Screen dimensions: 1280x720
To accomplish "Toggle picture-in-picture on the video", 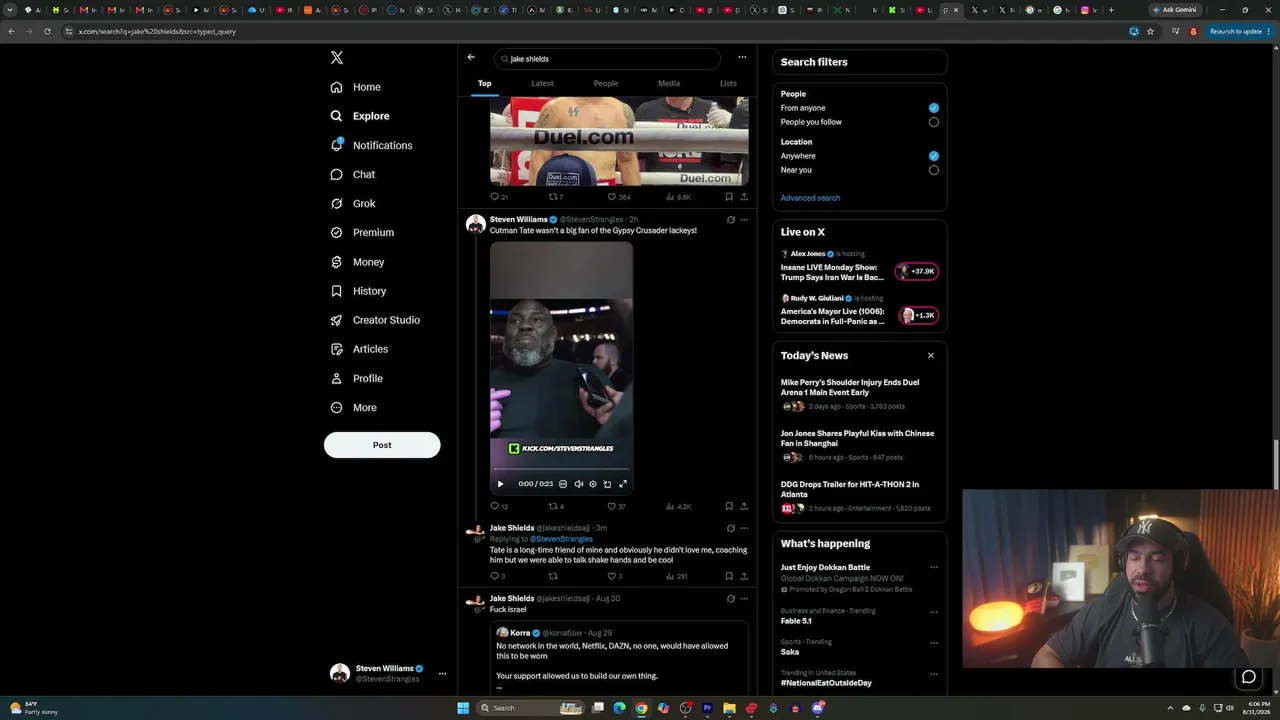I will pyautogui.click(x=607, y=484).
